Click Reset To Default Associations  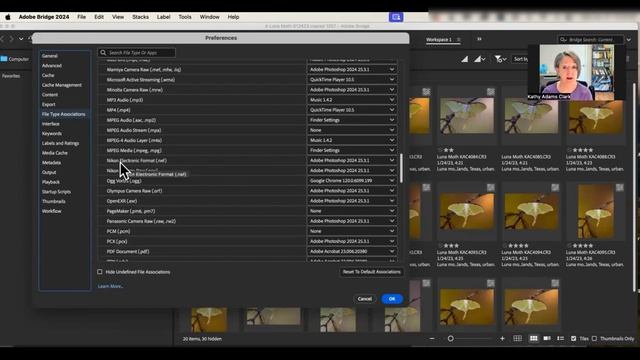(x=371, y=272)
